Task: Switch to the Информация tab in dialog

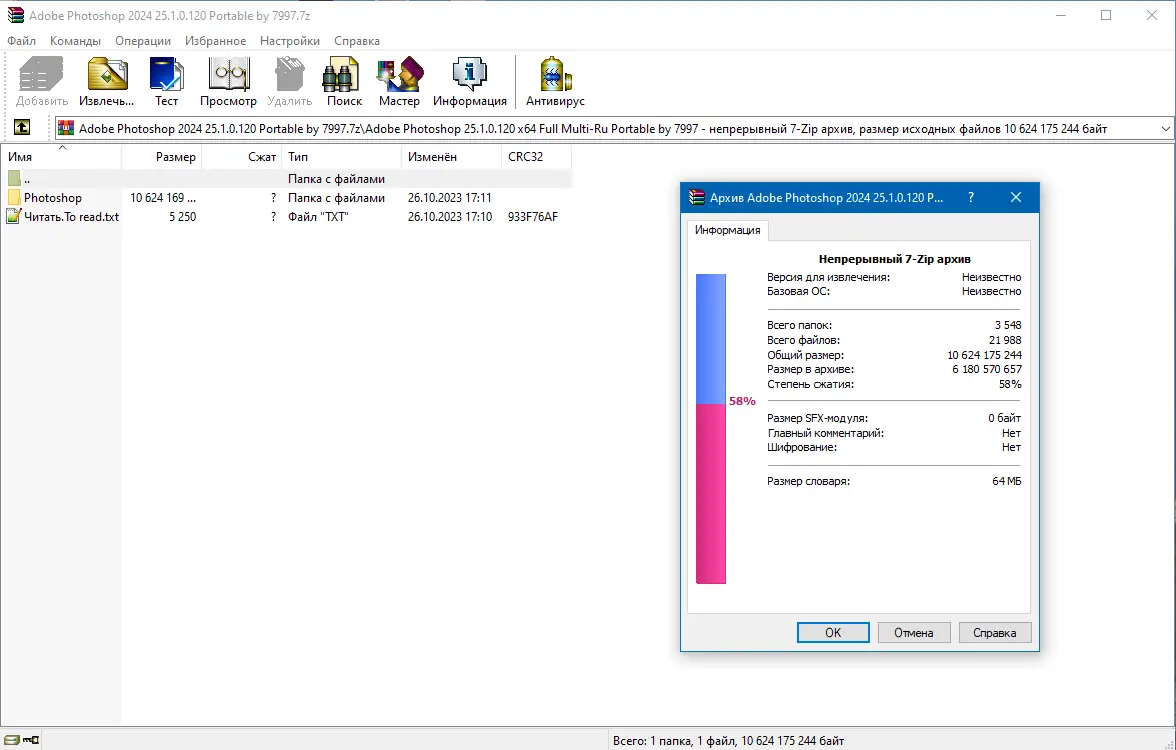Action: (x=728, y=230)
